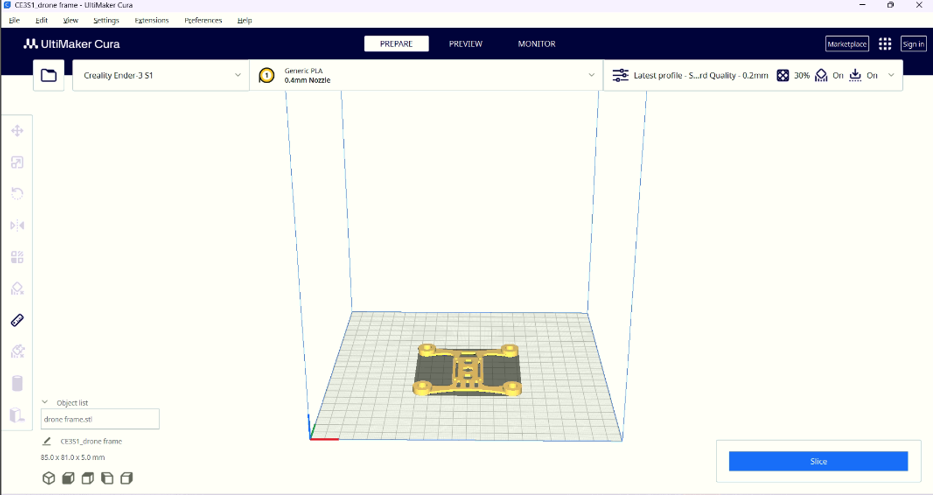Screen dimensions: 933x495
Task: Collapse the Object list chevron
Action: point(45,403)
